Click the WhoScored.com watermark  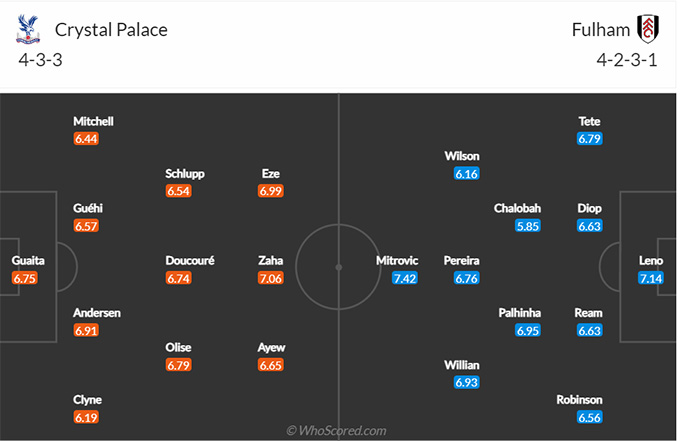point(337,430)
